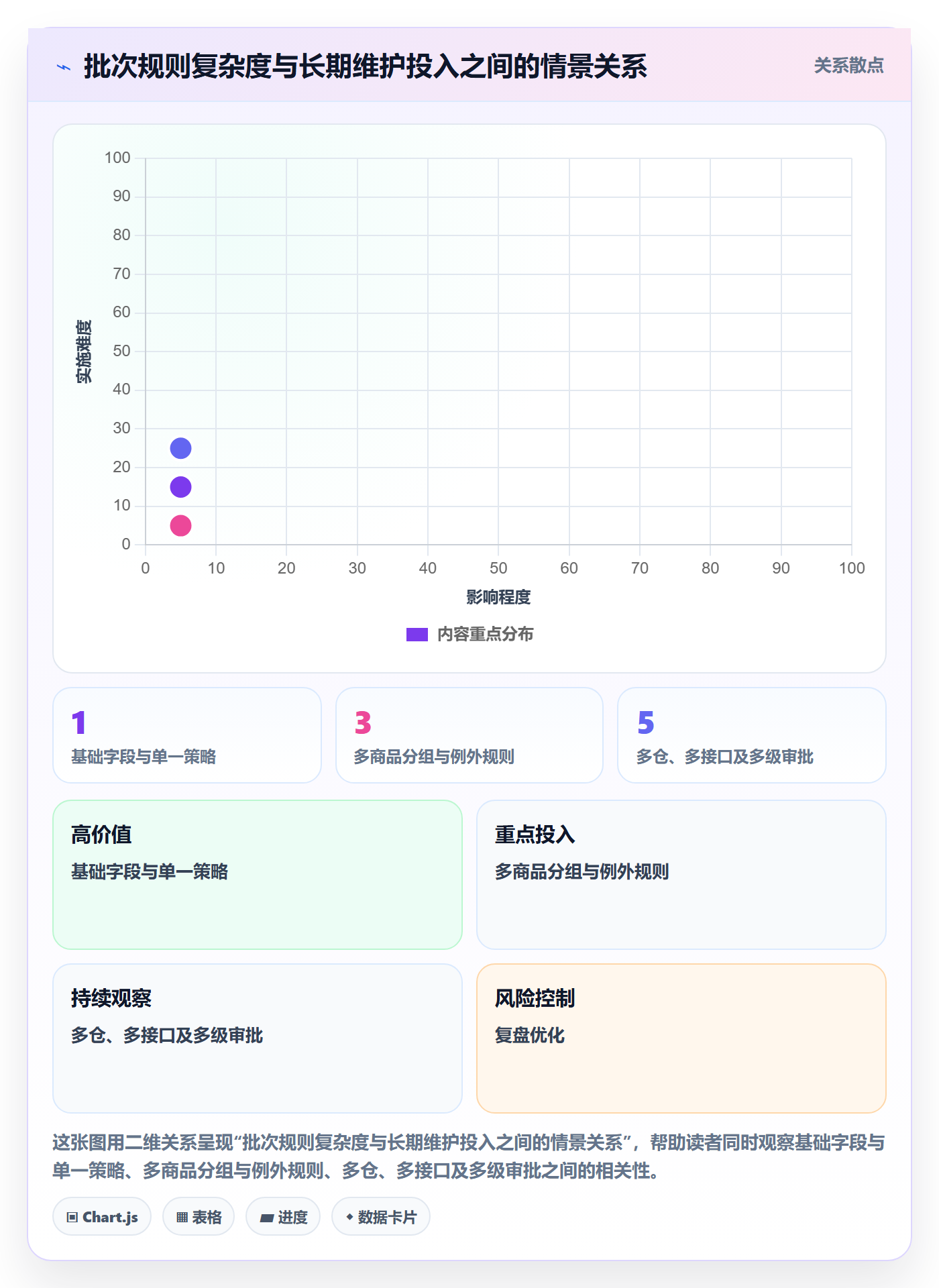
Task: Click the lightning bolt icon in header
Action: (x=64, y=67)
